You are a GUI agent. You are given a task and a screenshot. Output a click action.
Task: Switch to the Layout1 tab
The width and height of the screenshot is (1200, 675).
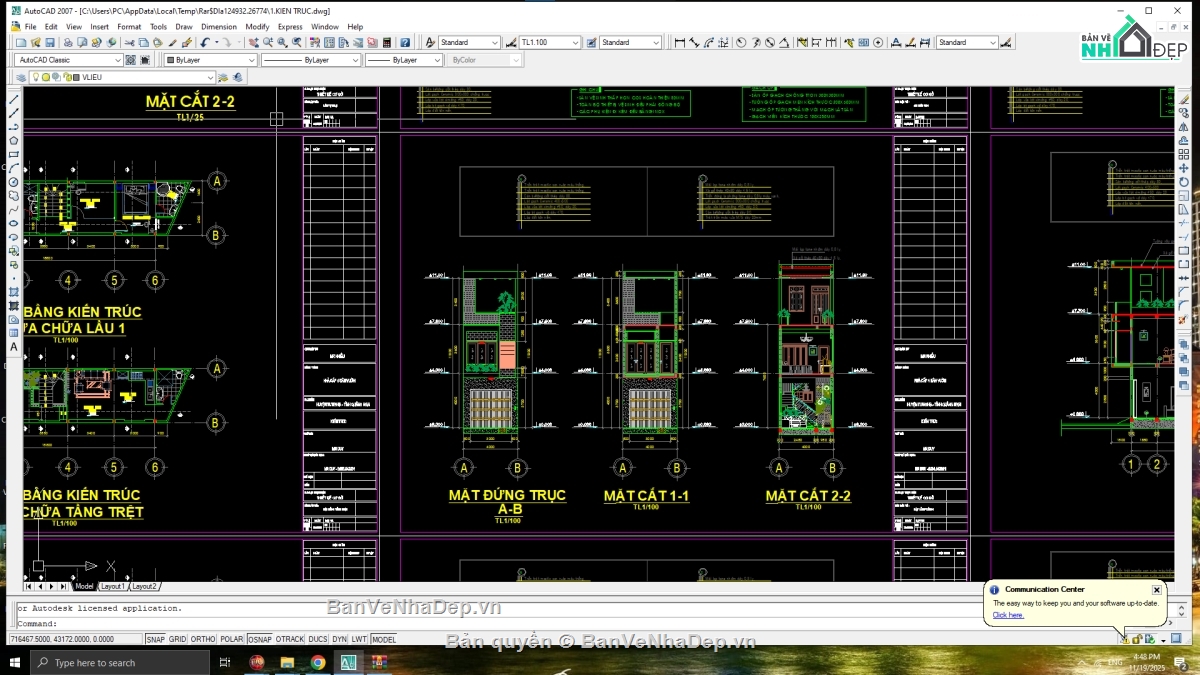coord(113,586)
